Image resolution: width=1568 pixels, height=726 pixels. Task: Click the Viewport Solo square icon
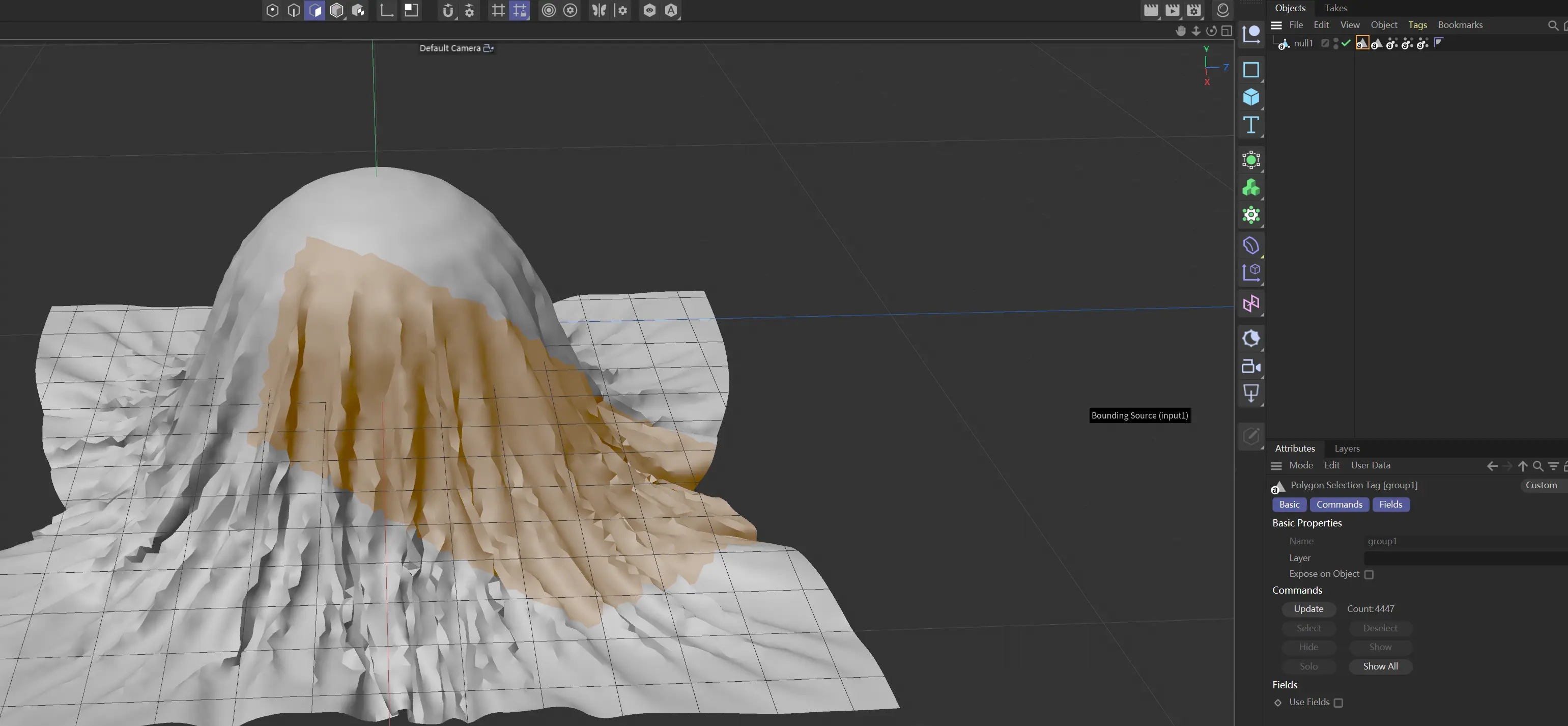click(x=412, y=10)
